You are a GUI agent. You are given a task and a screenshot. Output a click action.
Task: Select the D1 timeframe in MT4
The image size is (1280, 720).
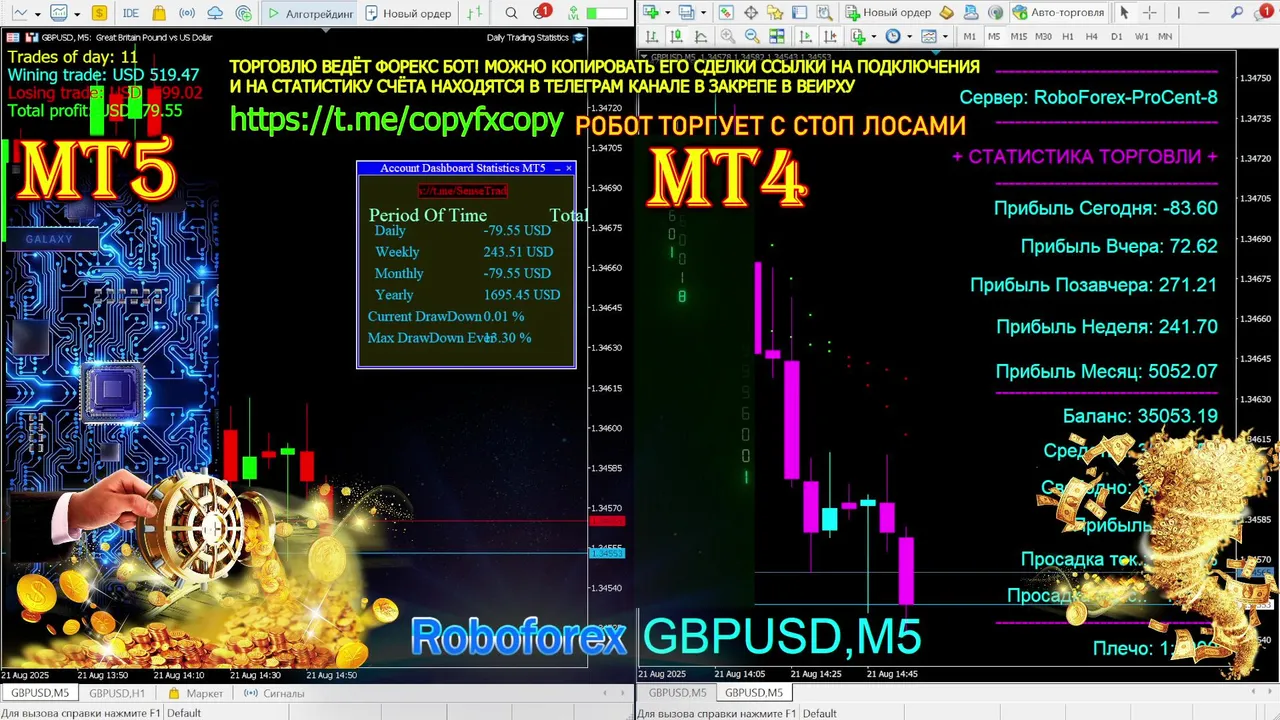[1116, 36]
